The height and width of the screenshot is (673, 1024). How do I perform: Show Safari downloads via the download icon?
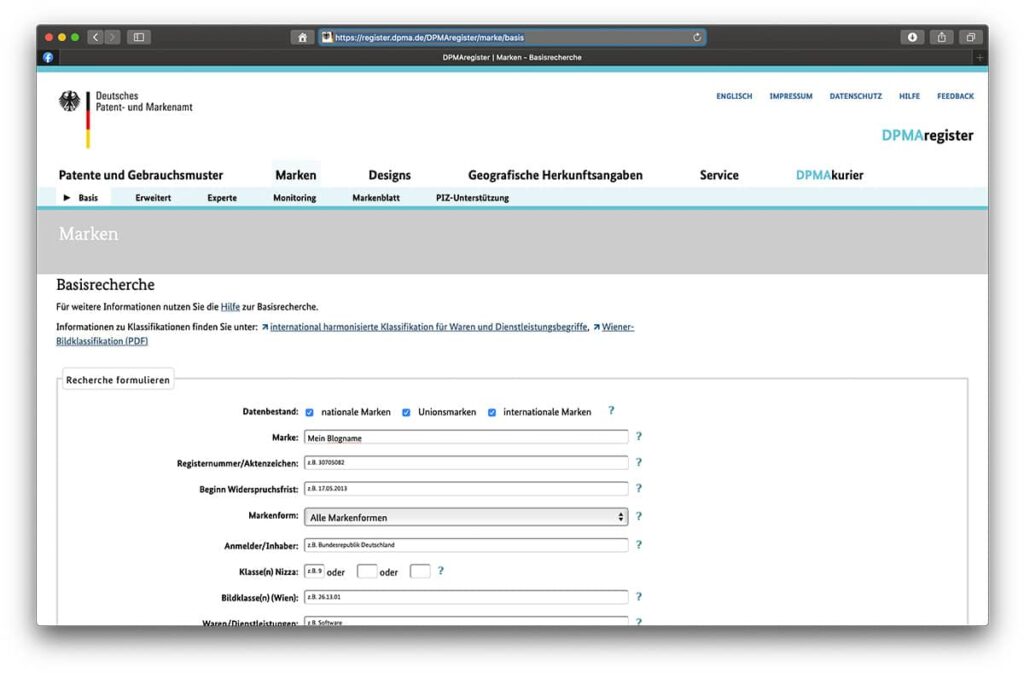[x=912, y=37]
